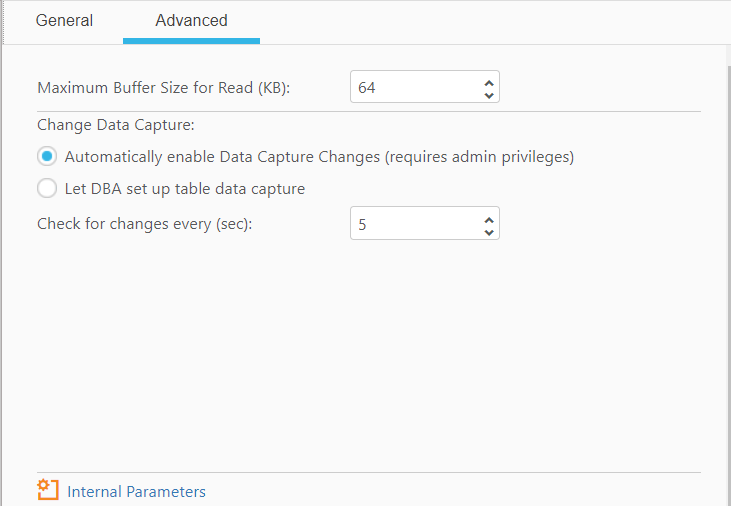This screenshot has height=506, width=731.
Task: Open the Internal Parameters gear icon
Action: pyautogui.click(x=47, y=490)
